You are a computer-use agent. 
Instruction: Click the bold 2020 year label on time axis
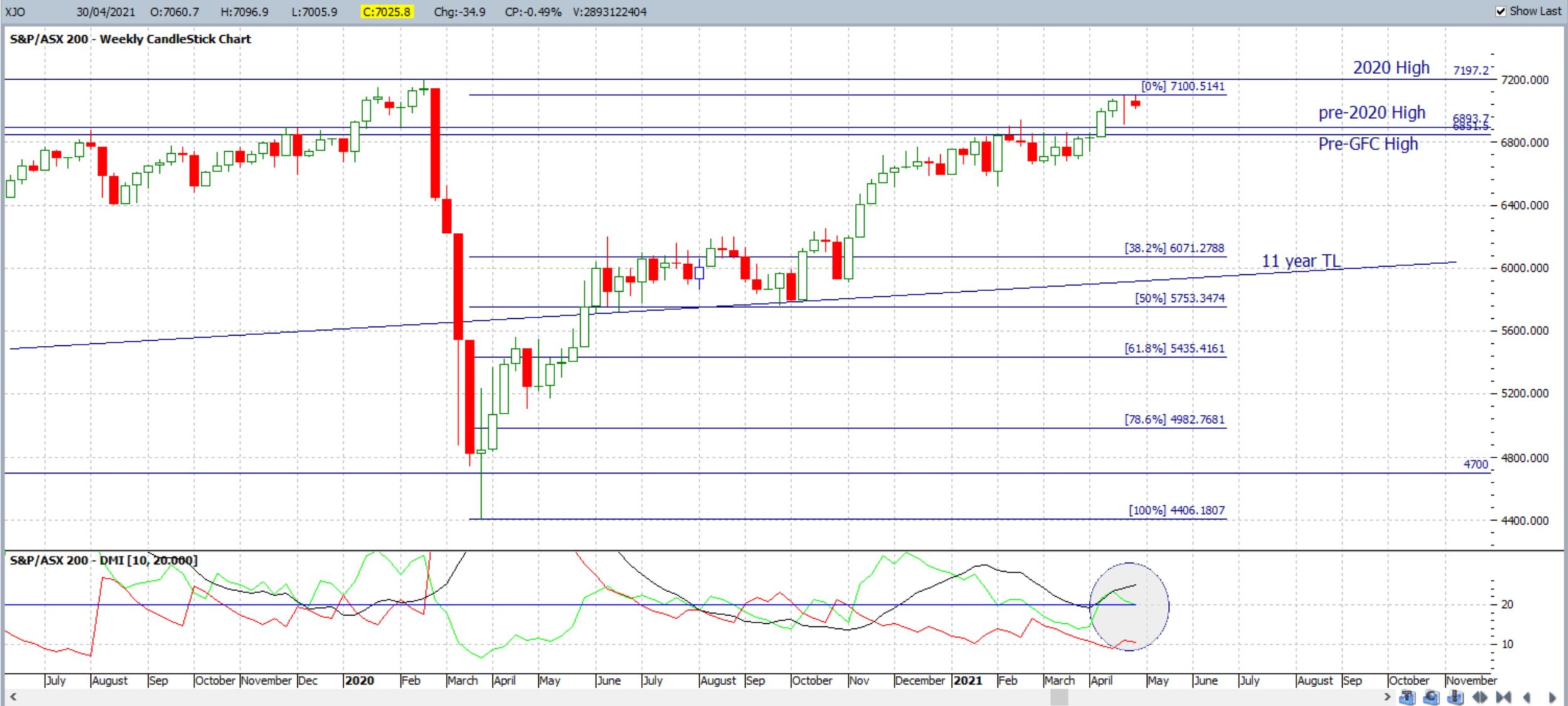tap(359, 681)
